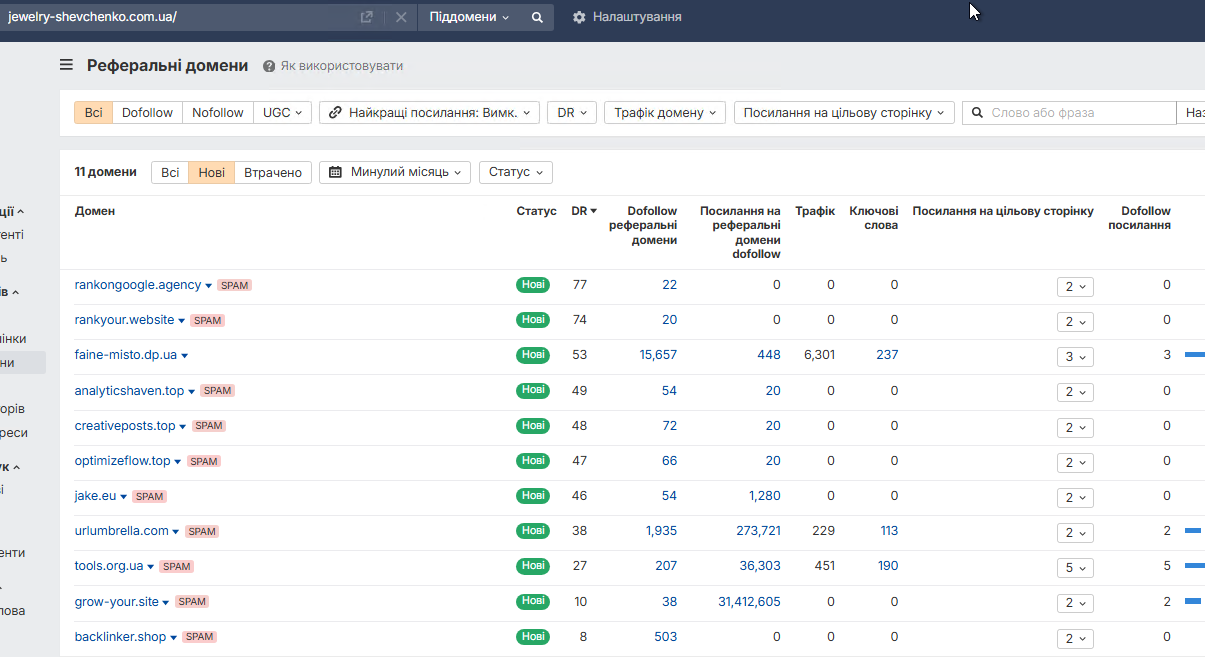Click the hamburger menu icon beside Реферальні домени

[x=66, y=65]
